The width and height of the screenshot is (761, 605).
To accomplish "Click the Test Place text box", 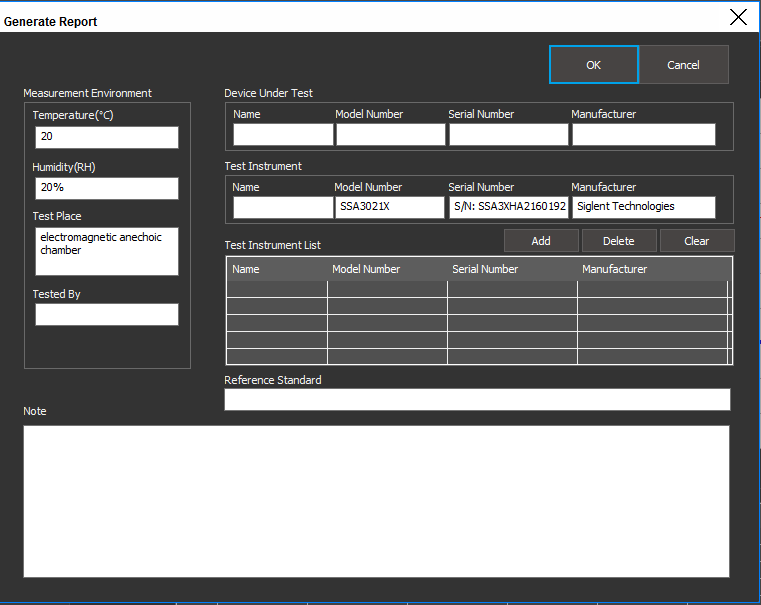I will pos(107,251).
